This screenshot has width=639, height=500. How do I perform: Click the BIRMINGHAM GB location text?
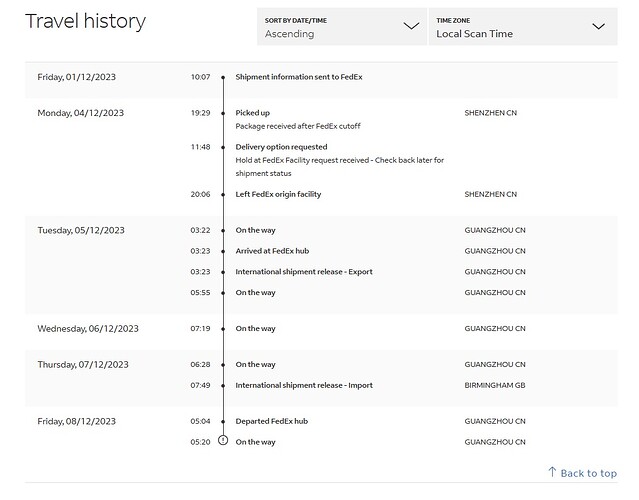click(495, 385)
